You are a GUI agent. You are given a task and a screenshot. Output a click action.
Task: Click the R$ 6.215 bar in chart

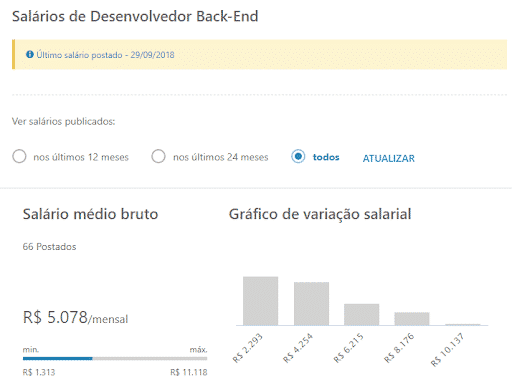[x=362, y=314]
